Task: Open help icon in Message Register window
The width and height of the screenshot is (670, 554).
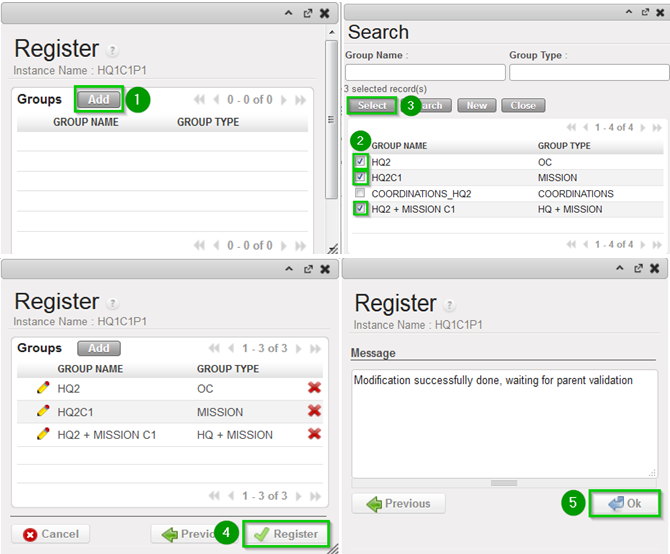Action: [449, 305]
